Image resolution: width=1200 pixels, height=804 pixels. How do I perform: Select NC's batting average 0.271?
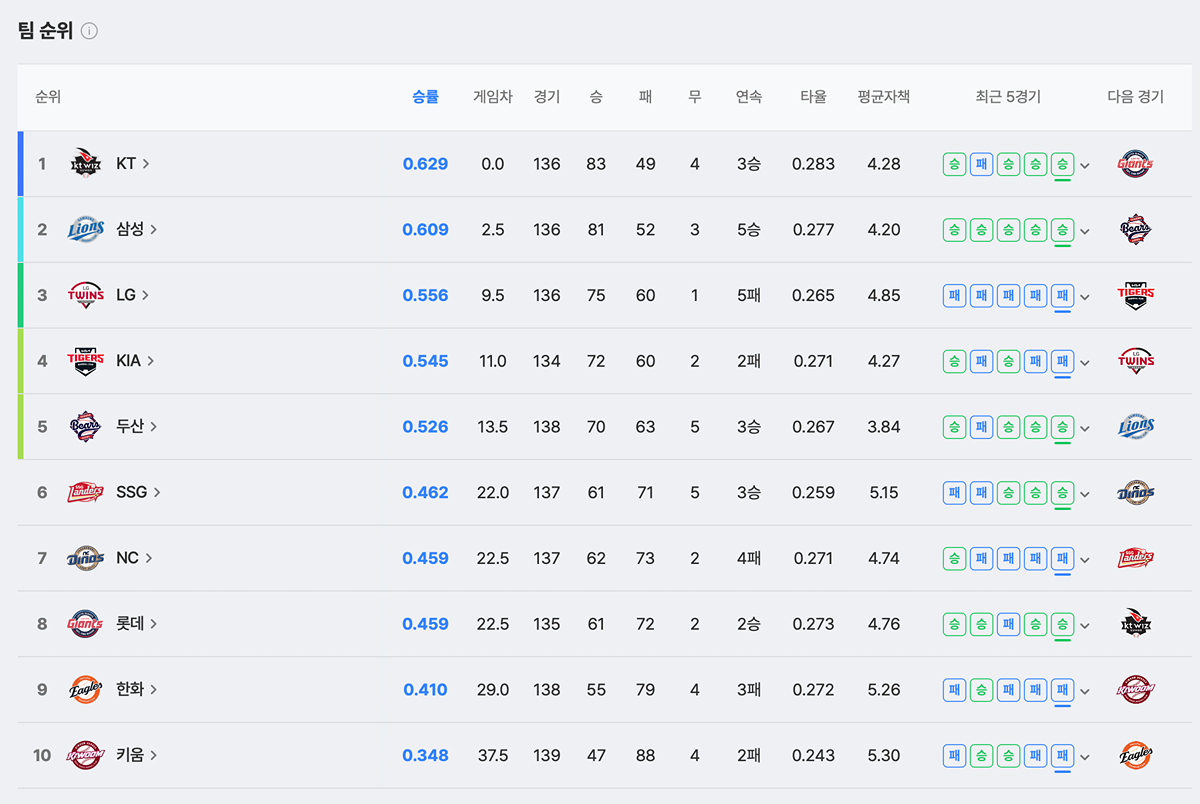tap(813, 558)
